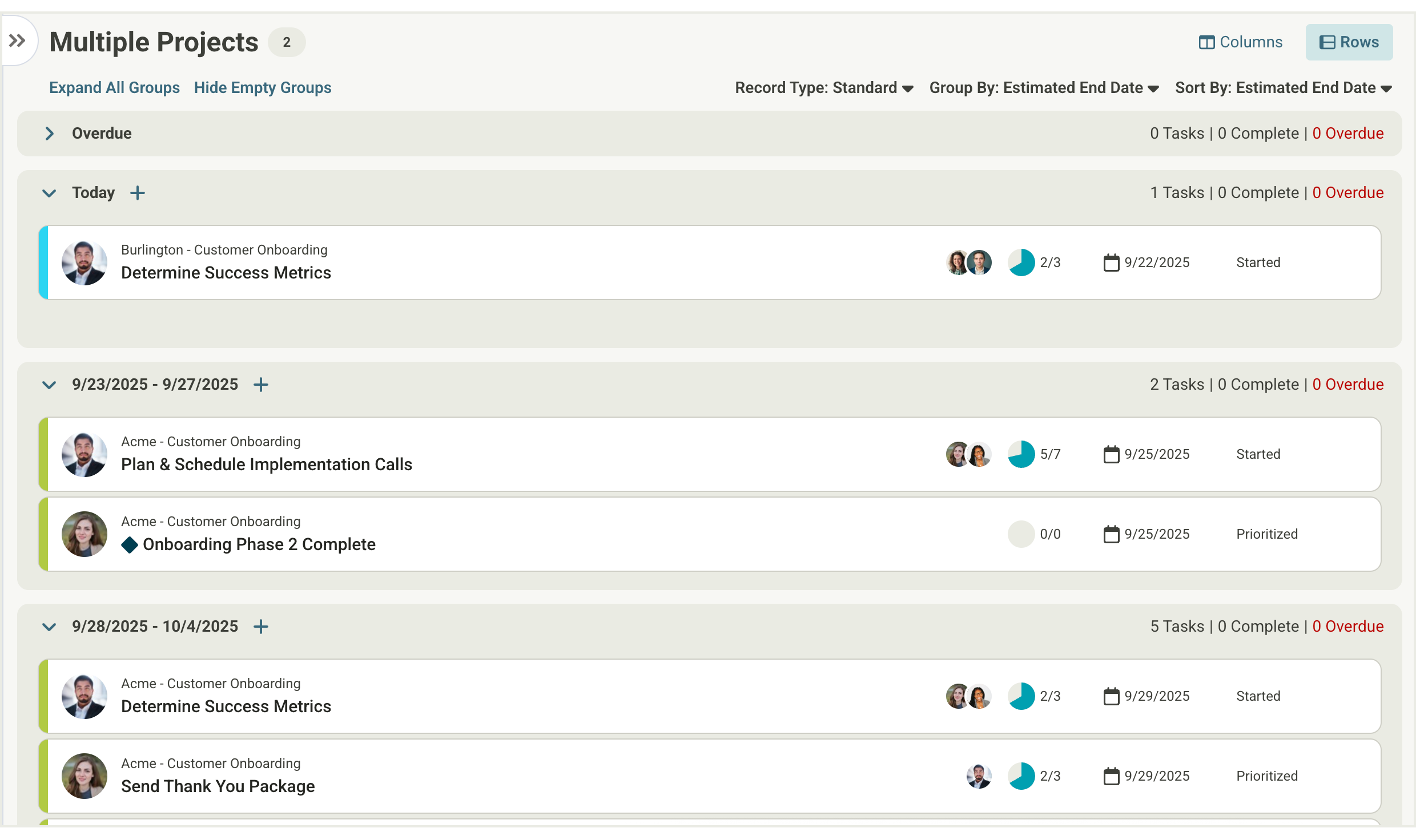Click calendar icon on Onboarding Phase 2 row

(1111, 534)
